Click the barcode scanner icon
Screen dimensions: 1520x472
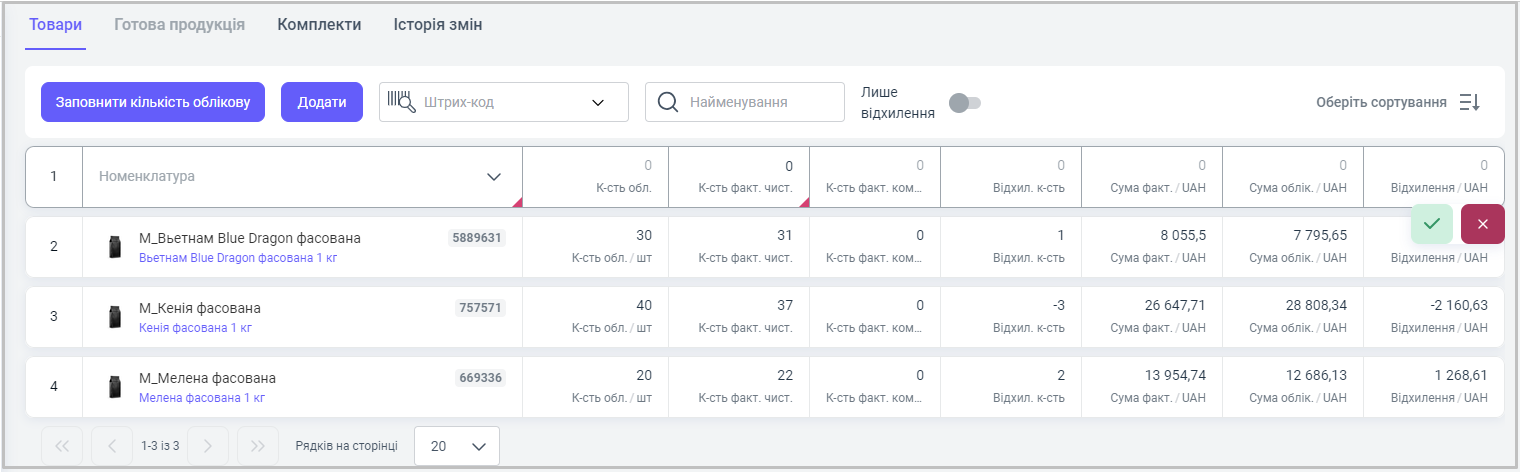pos(402,102)
